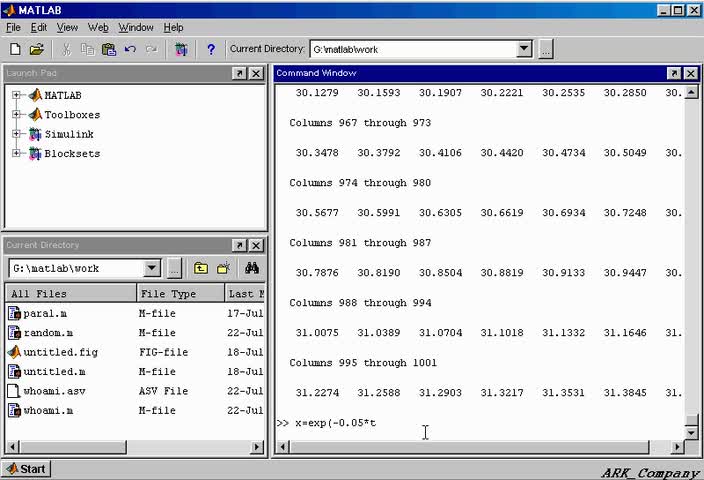Image resolution: width=704 pixels, height=480 pixels.
Task: Click the browse button beside toolbar Current Directory
Action: tap(546, 49)
